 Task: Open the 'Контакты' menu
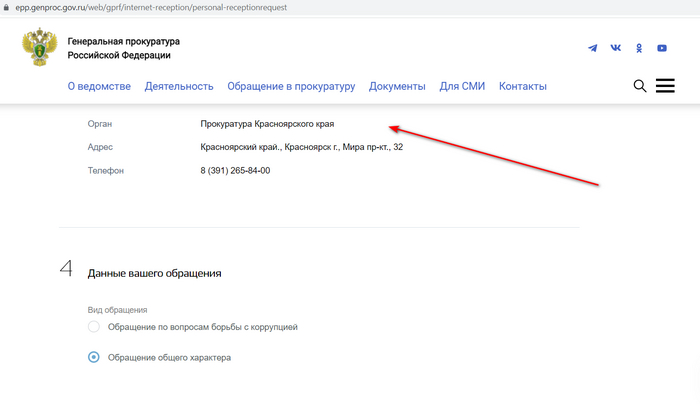(x=523, y=86)
